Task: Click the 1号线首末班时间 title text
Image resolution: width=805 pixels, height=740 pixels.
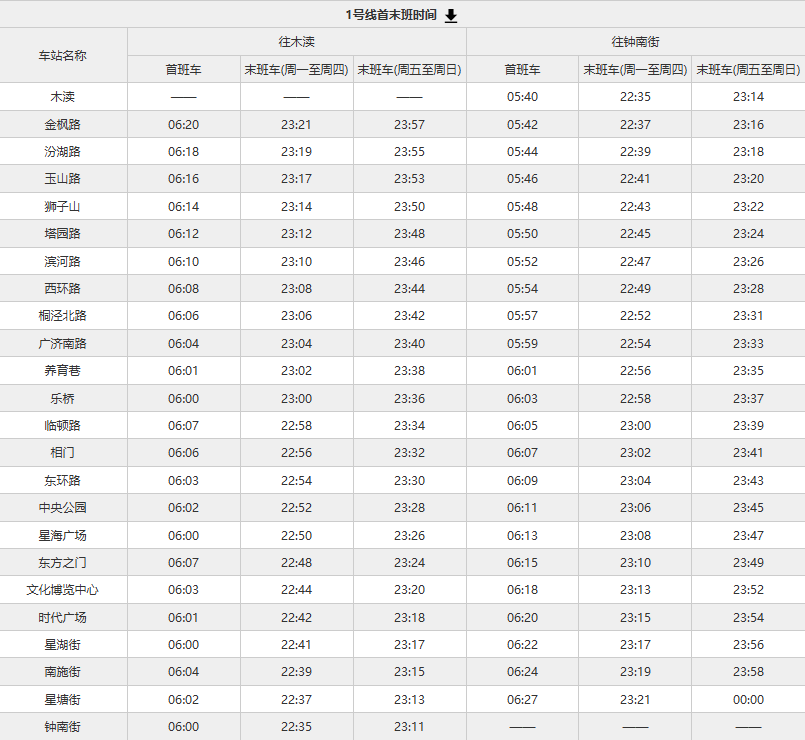Action: click(390, 15)
